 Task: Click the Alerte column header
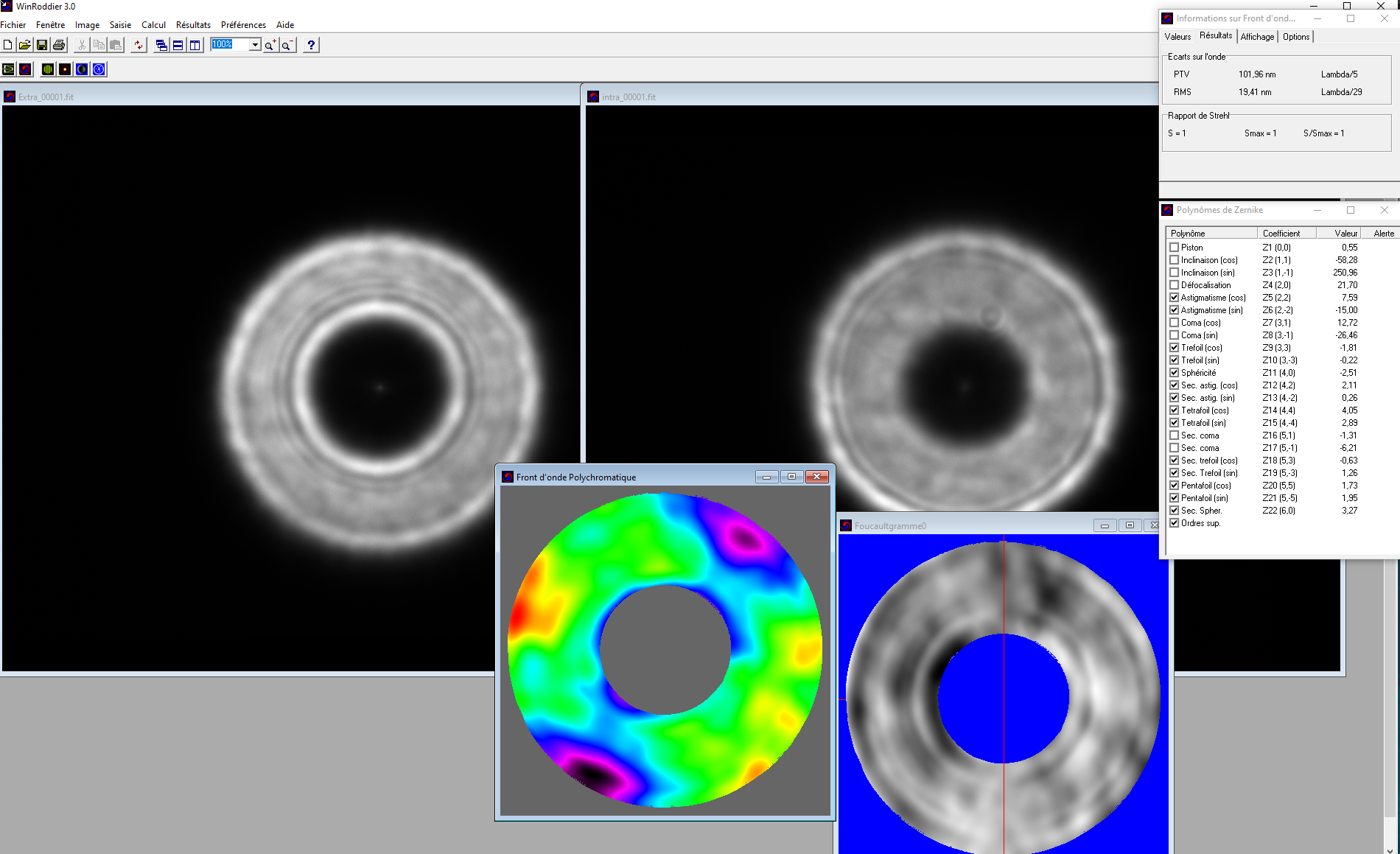pos(1381,234)
